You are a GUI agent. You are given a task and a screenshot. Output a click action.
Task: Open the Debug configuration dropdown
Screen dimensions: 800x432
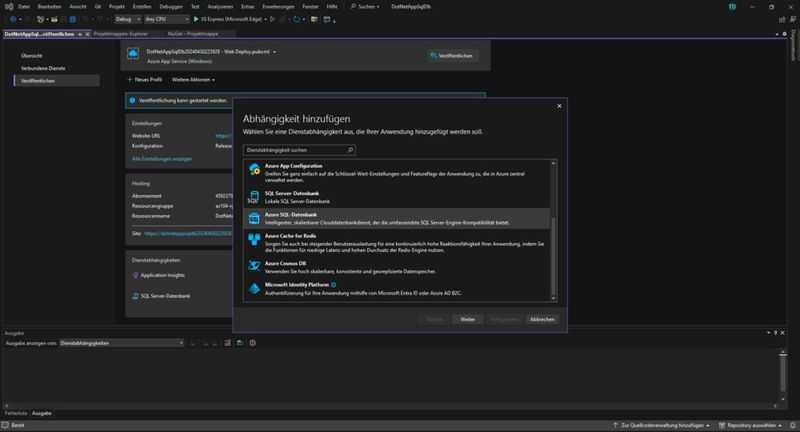click(128, 19)
